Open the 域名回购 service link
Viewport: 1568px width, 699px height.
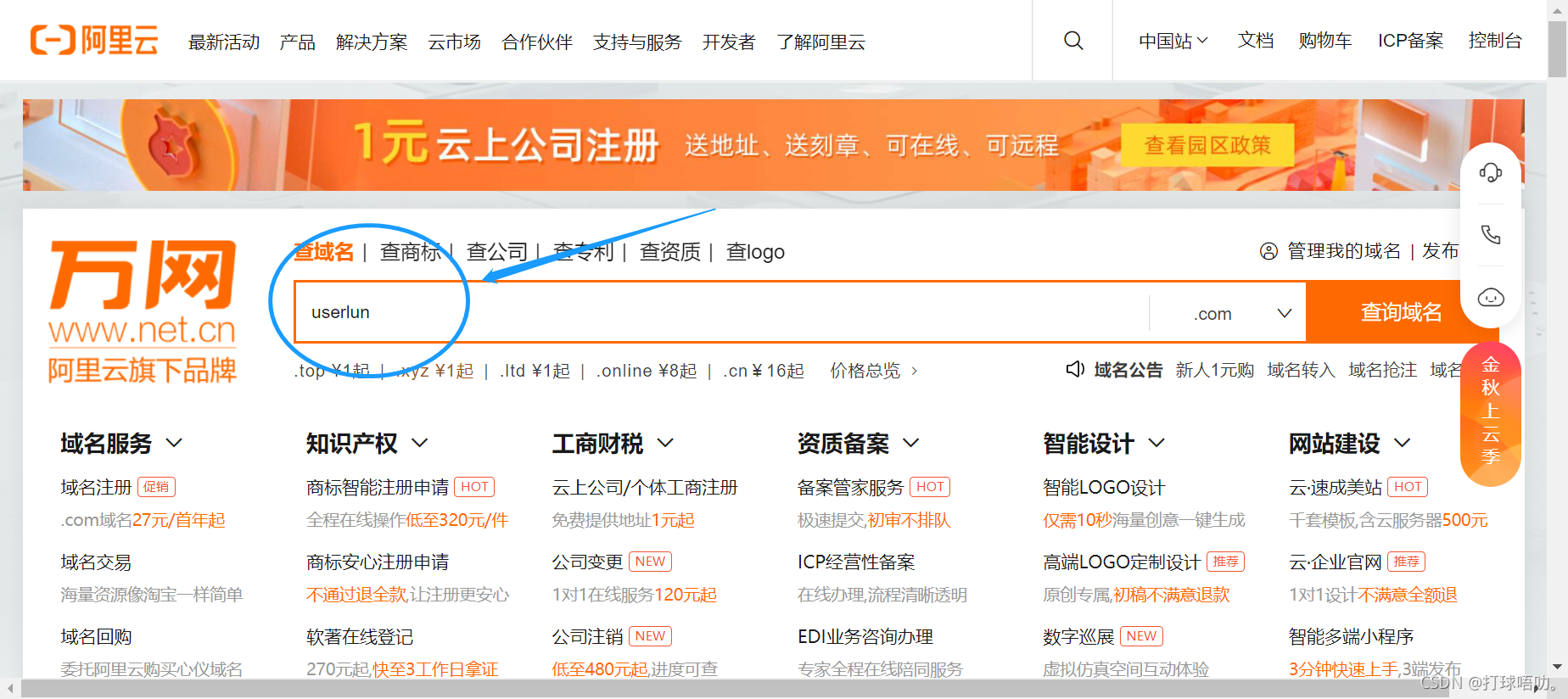(96, 637)
